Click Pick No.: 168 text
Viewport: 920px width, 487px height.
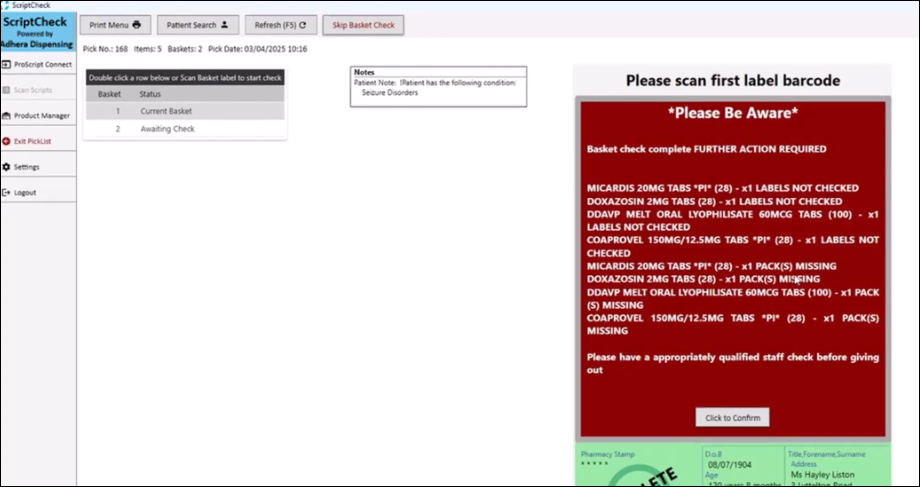pyautogui.click(x=105, y=49)
